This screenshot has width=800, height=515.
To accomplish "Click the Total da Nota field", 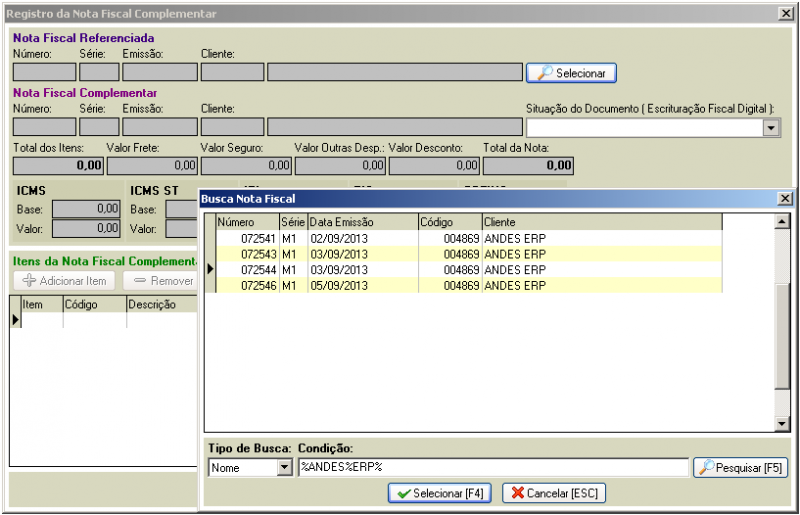I will [528, 165].
